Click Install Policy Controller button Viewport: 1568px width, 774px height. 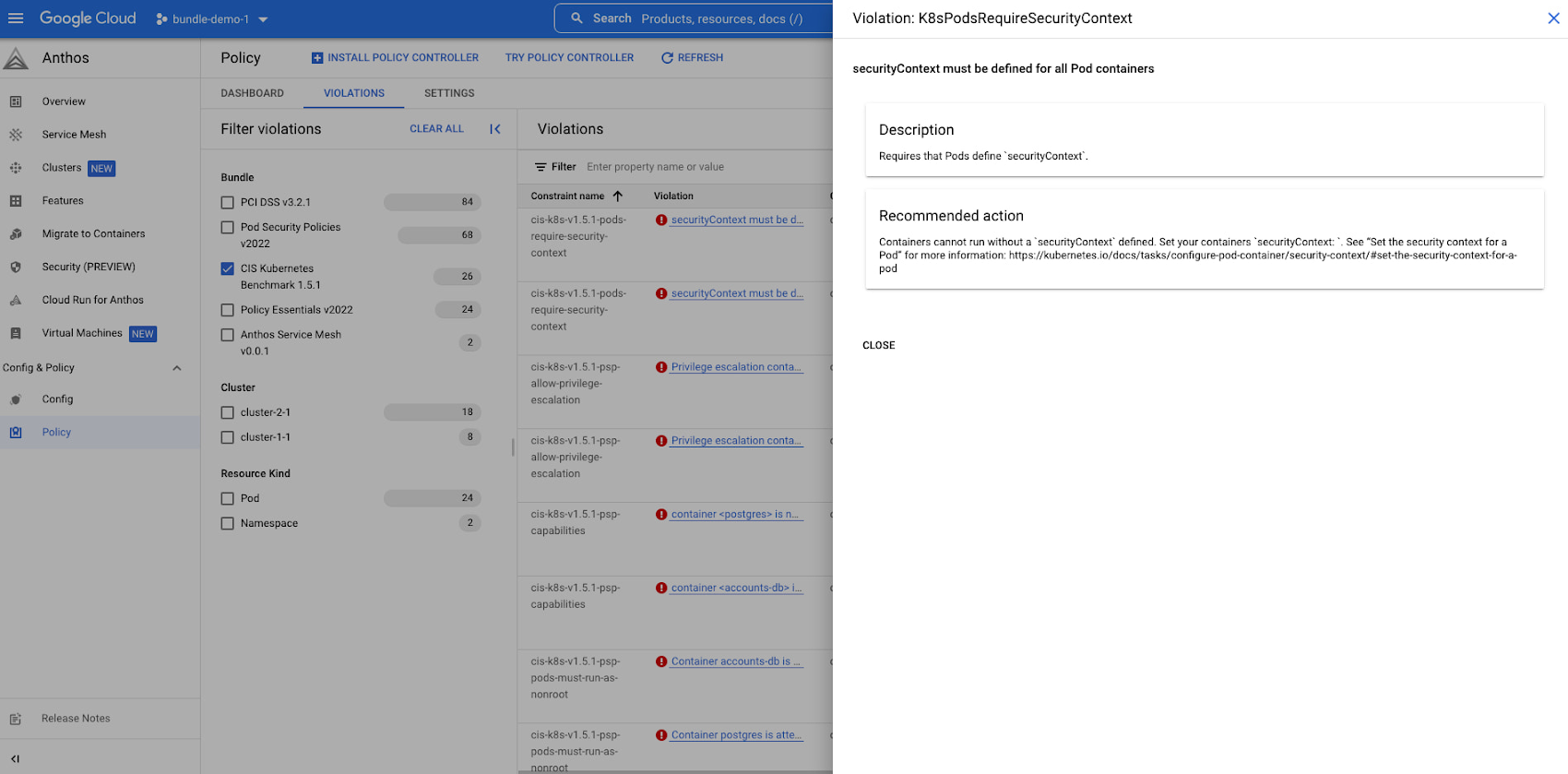[395, 58]
